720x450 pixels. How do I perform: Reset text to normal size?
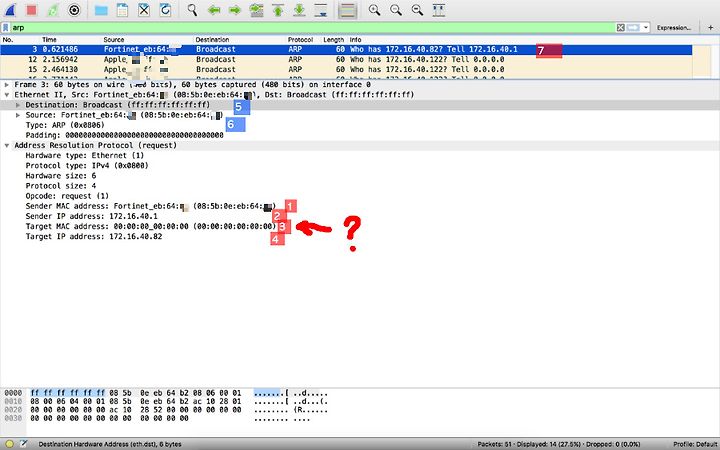[x=417, y=10]
